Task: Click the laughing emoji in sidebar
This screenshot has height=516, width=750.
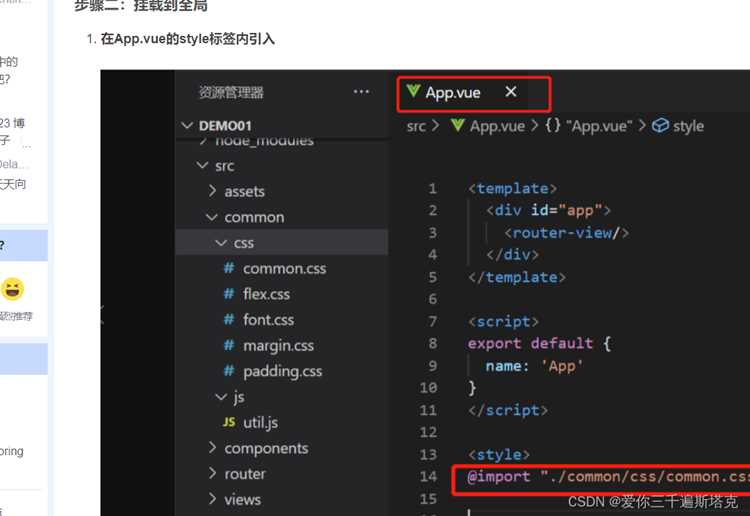Action: click(x=12, y=289)
